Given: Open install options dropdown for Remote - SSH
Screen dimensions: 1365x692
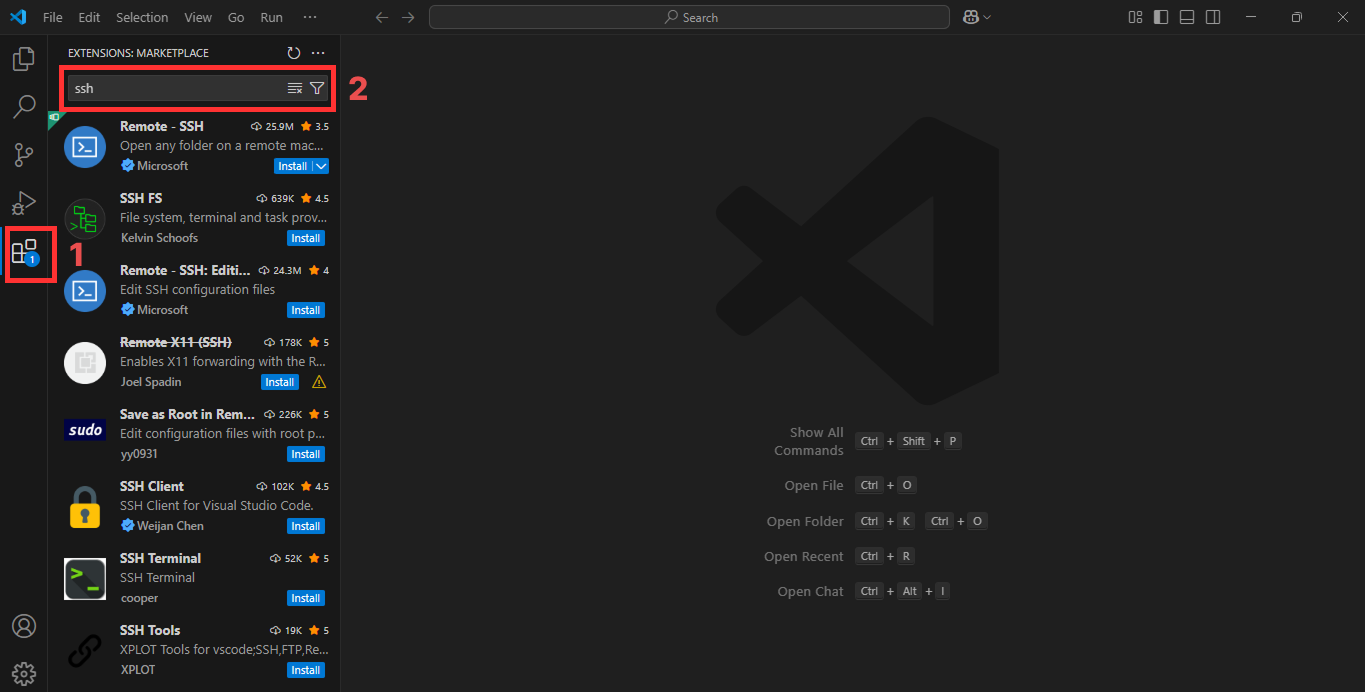Looking at the screenshot, I should tap(322, 165).
